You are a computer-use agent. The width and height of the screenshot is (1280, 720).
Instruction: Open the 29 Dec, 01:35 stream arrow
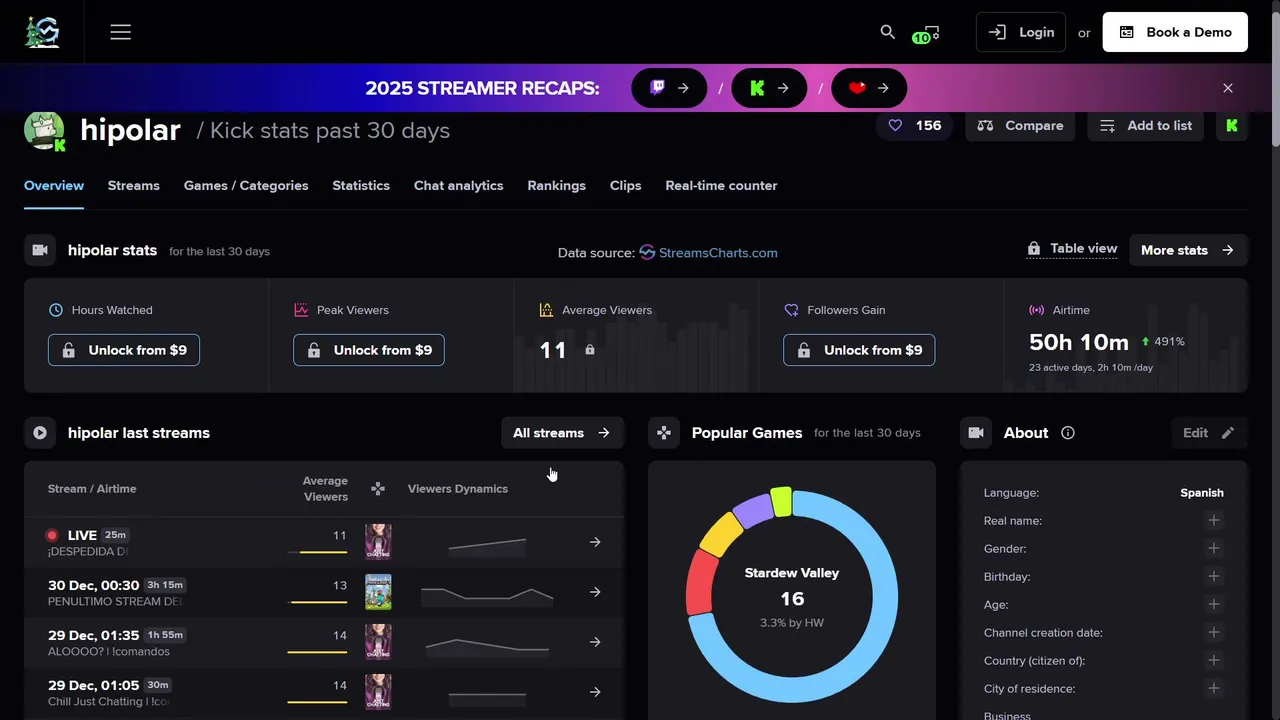[x=595, y=642]
